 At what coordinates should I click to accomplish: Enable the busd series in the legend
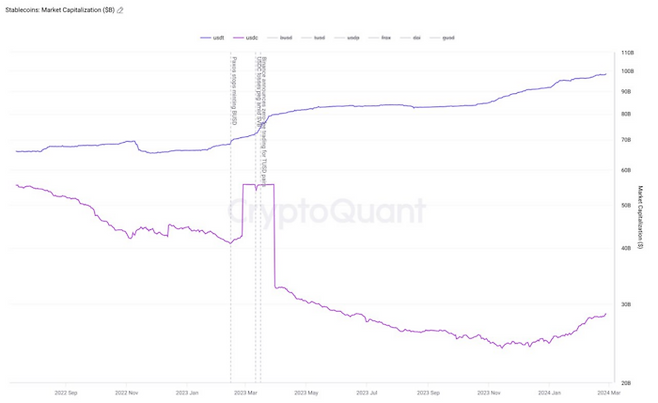tap(279, 38)
